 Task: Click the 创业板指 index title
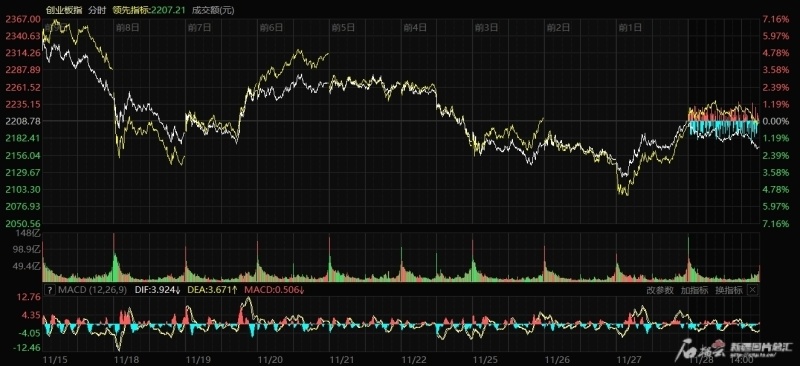coord(63,10)
